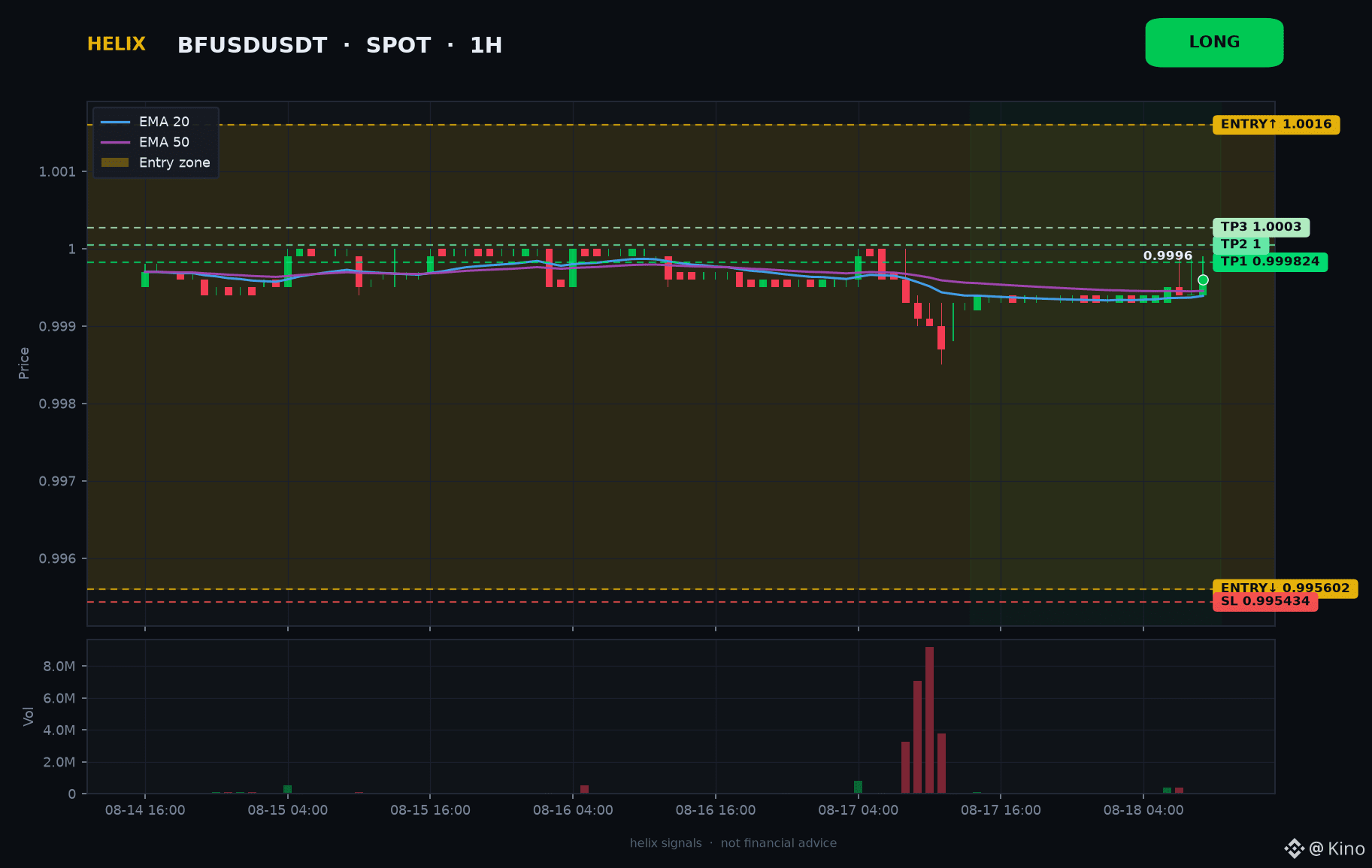The image size is (1372, 868).
Task: Click the Entry zone legend swatch
Action: click(x=115, y=162)
